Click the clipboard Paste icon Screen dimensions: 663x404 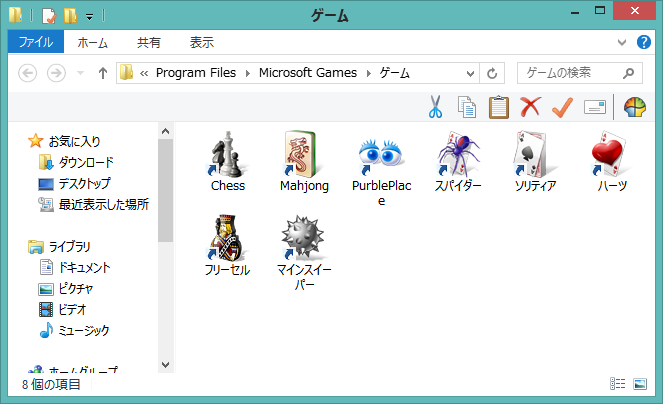[x=499, y=107]
